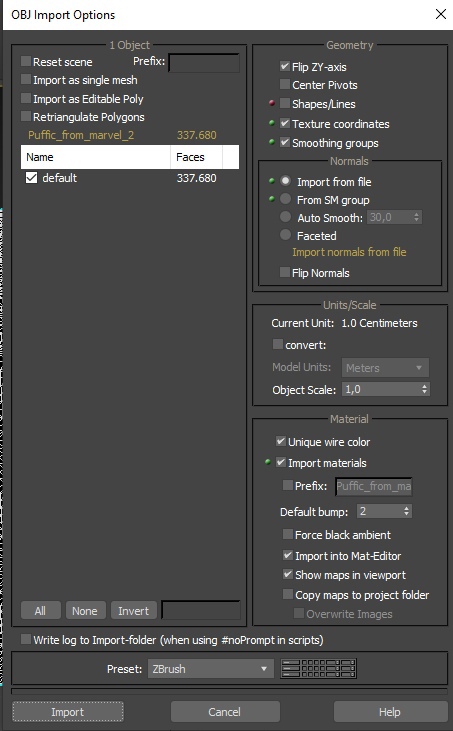The image size is (453, 731).
Task: Untick the default object in the list
Action: (31, 178)
